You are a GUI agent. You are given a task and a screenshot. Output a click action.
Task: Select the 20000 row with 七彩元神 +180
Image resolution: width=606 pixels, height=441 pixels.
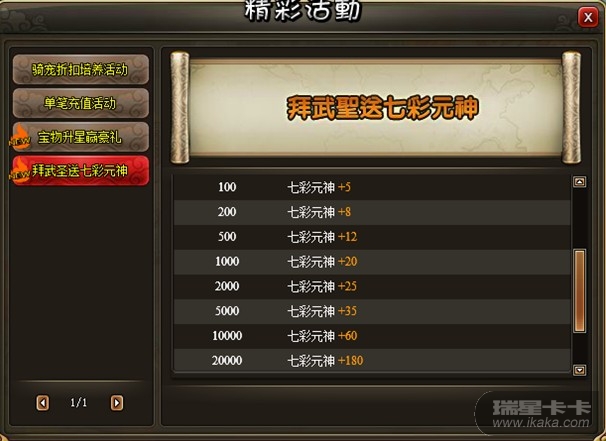(372, 361)
